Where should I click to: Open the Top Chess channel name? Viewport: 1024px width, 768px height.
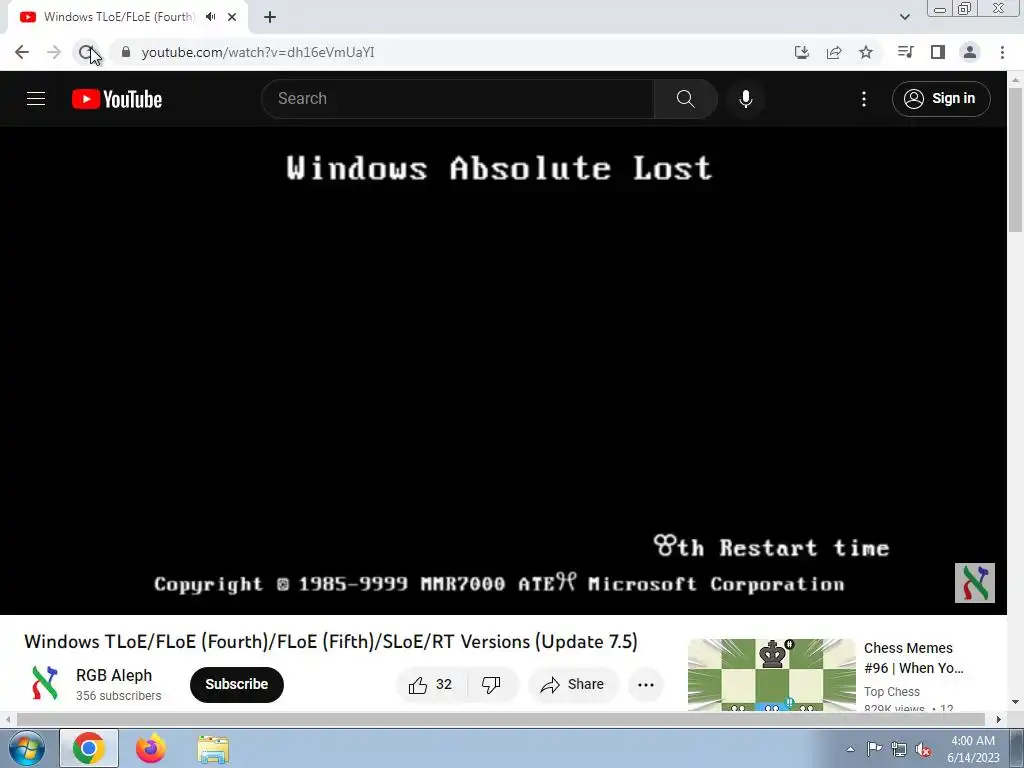pos(891,692)
